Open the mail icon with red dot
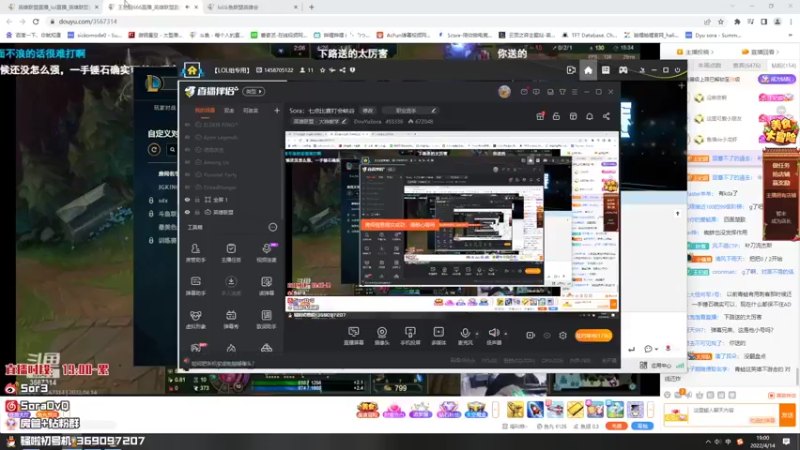Screen dimensions: 800x450 [x=524, y=92]
